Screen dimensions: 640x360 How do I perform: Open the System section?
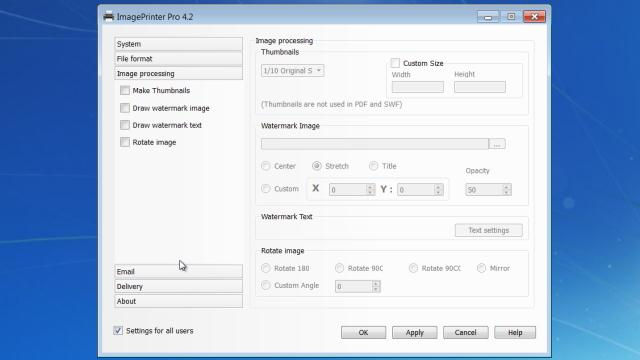click(178, 44)
